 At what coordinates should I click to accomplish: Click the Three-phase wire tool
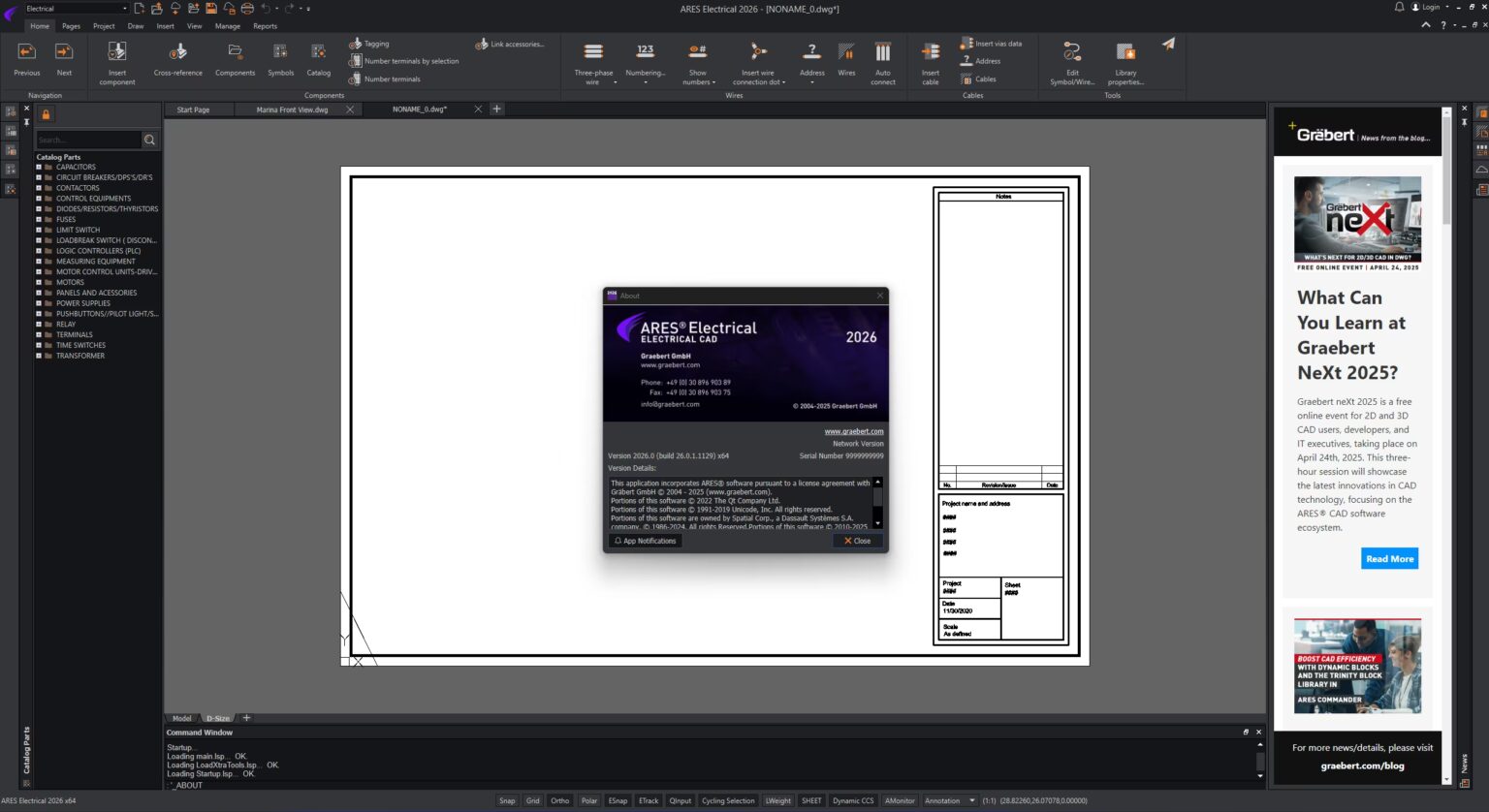coord(593,53)
